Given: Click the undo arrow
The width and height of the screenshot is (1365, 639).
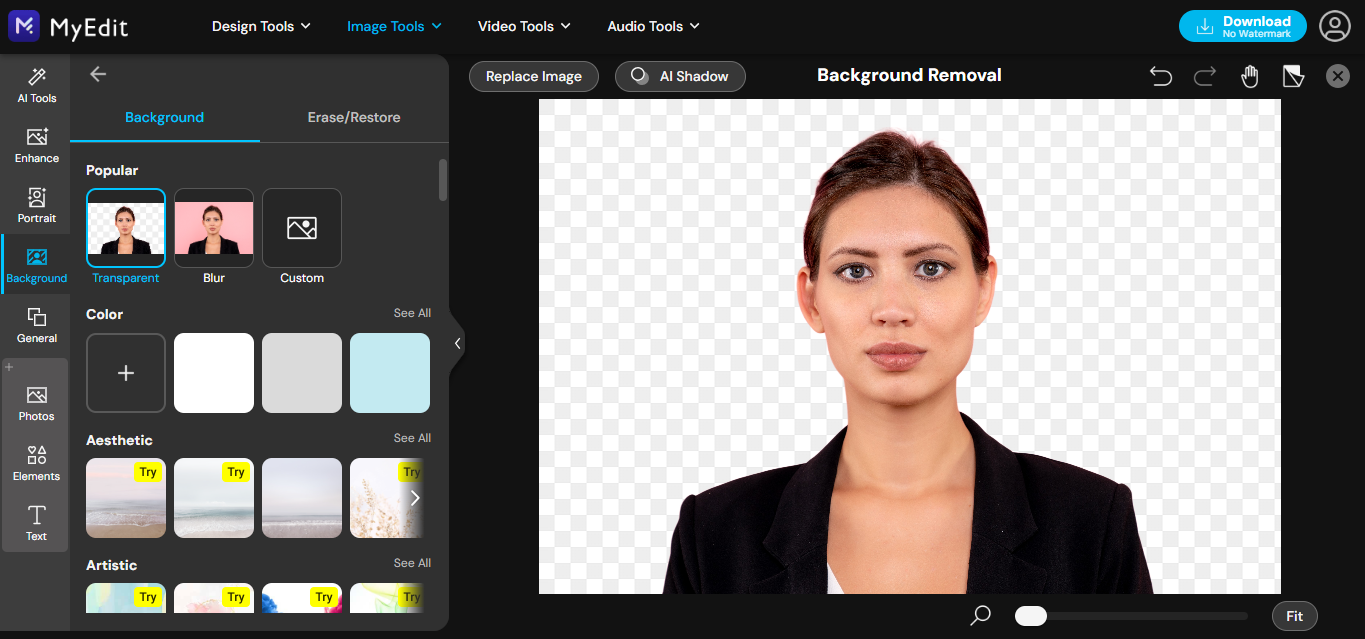Looking at the screenshot, I should click(1160, 75).
